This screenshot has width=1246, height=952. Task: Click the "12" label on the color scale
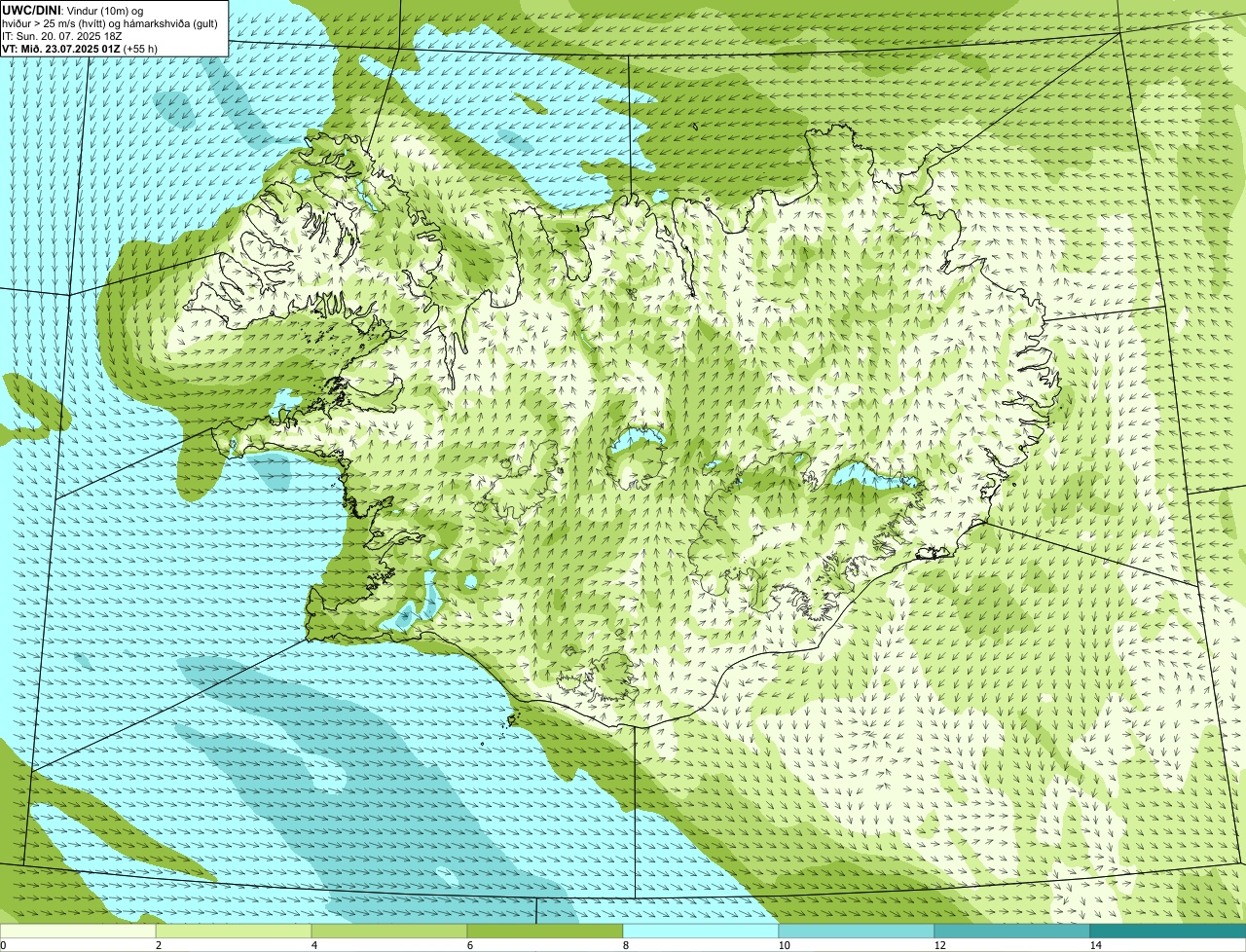coord(939,945)
